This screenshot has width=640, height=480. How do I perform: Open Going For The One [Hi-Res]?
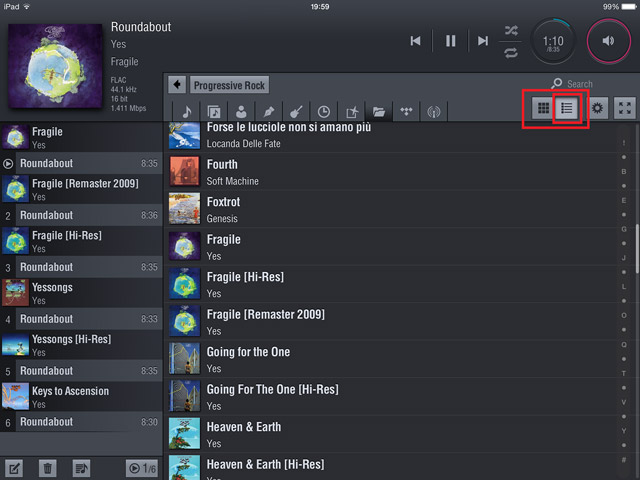(392, 397)
